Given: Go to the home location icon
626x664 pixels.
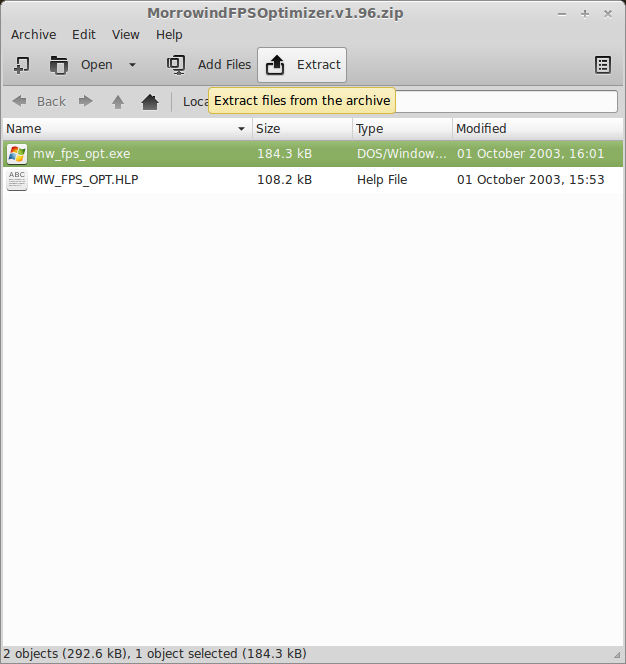Looking at the screenshot, I should (x=150, y=102).
